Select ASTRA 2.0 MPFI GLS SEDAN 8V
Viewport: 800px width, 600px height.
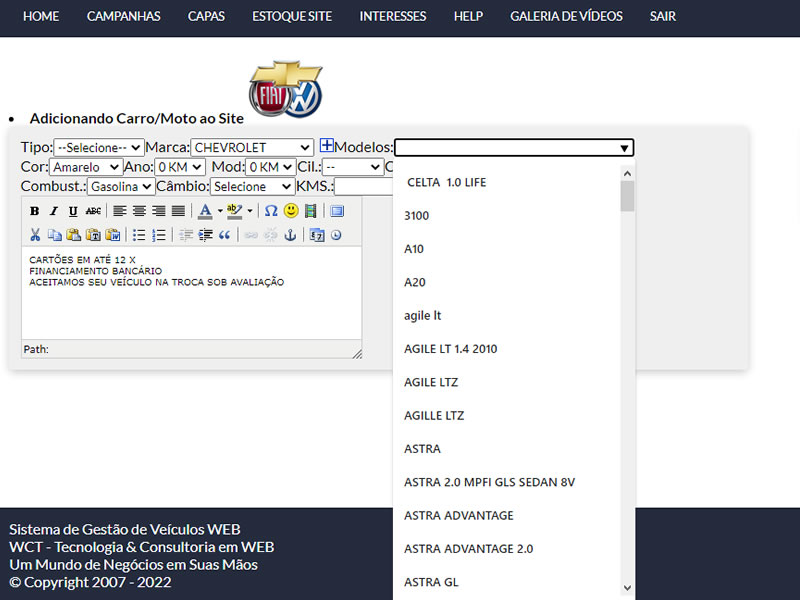click(x=507, y=482)
